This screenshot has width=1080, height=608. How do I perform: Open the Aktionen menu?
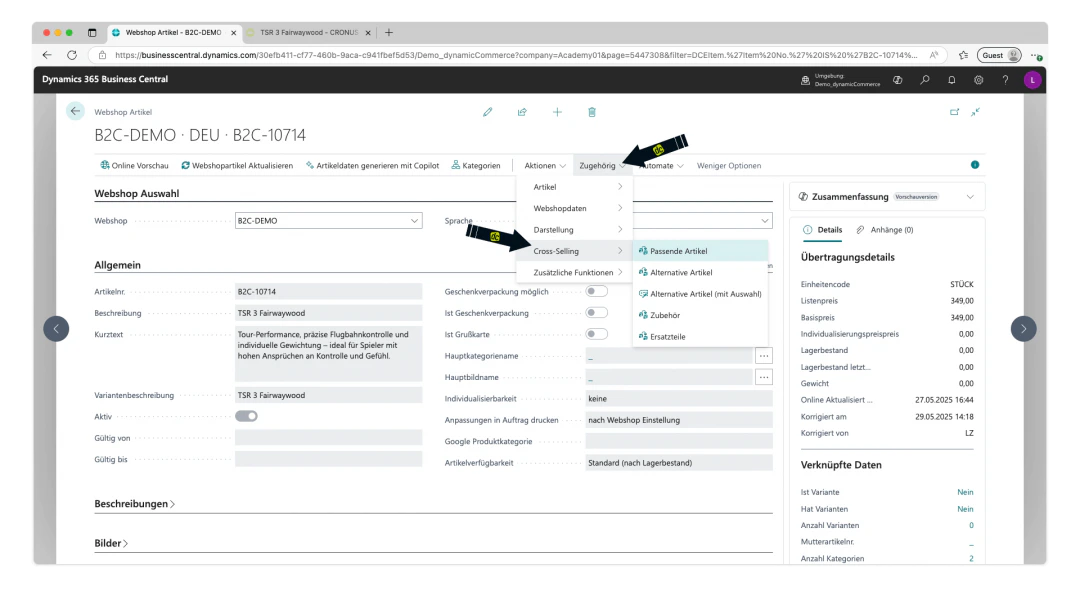(x=545, y=165)
